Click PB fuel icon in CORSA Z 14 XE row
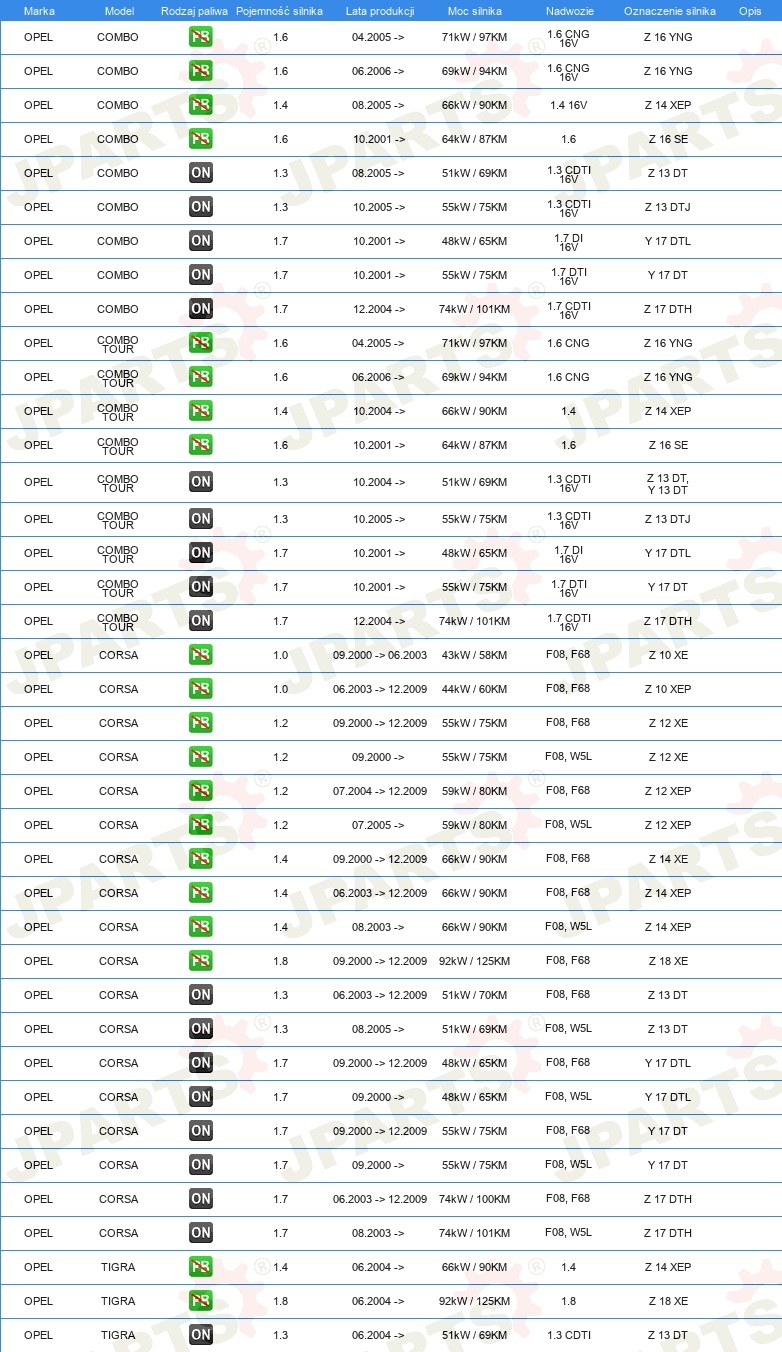 200,859
